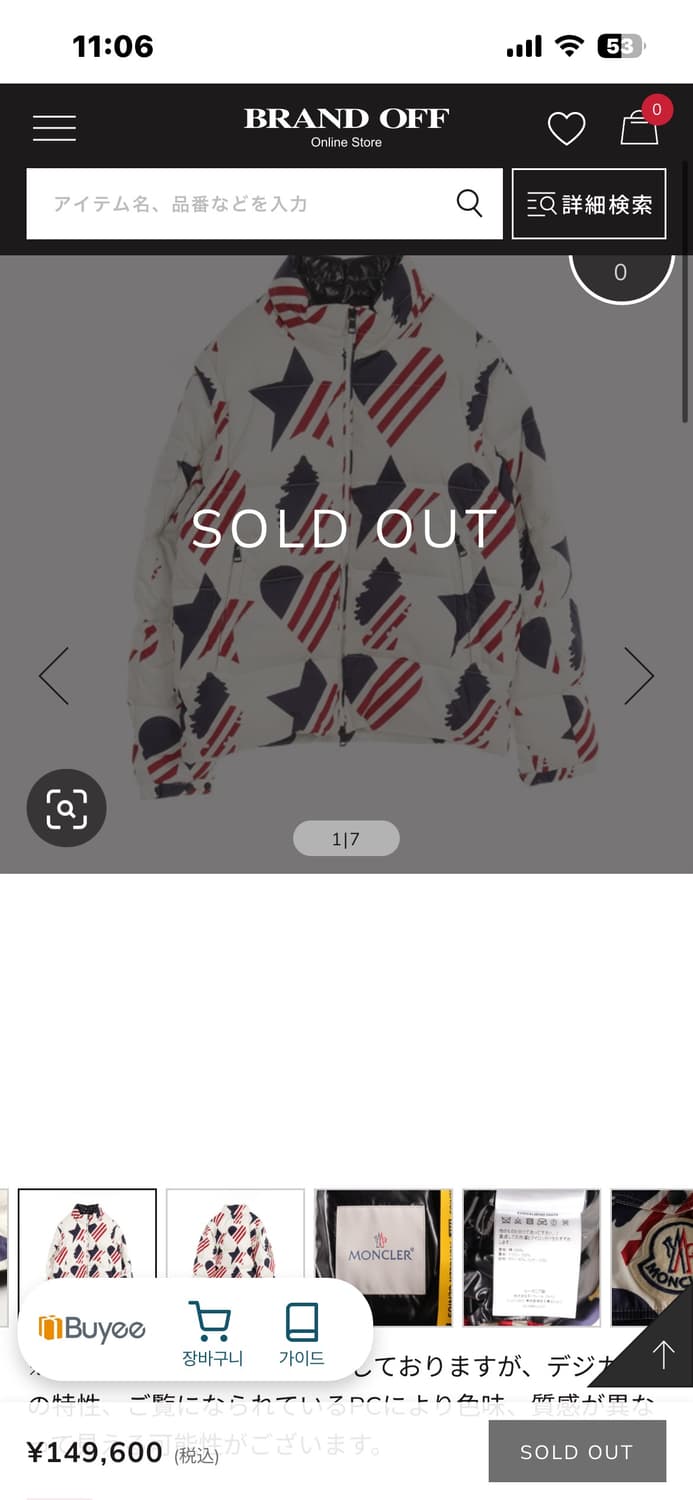Viewport: 693px width, 1500px height.
Task: Select the MONCLER label thumbnail
Action: [x=383, y=1257]
